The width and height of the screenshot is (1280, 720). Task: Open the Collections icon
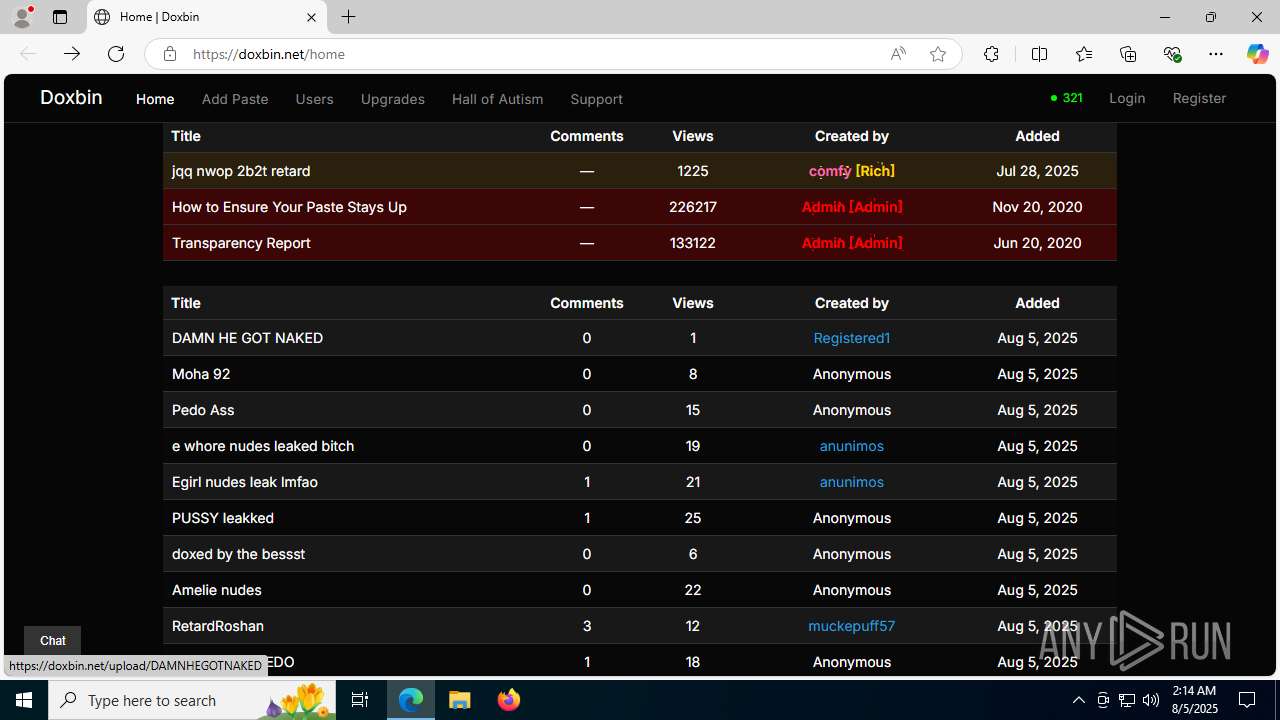(x=1128, y=54)
